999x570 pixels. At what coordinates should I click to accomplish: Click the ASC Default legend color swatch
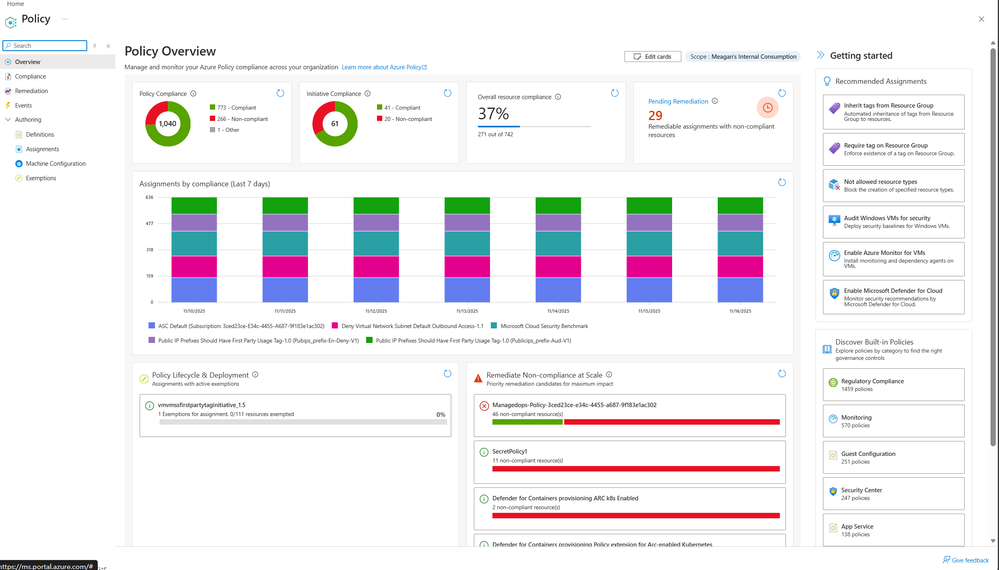(152, 325)
